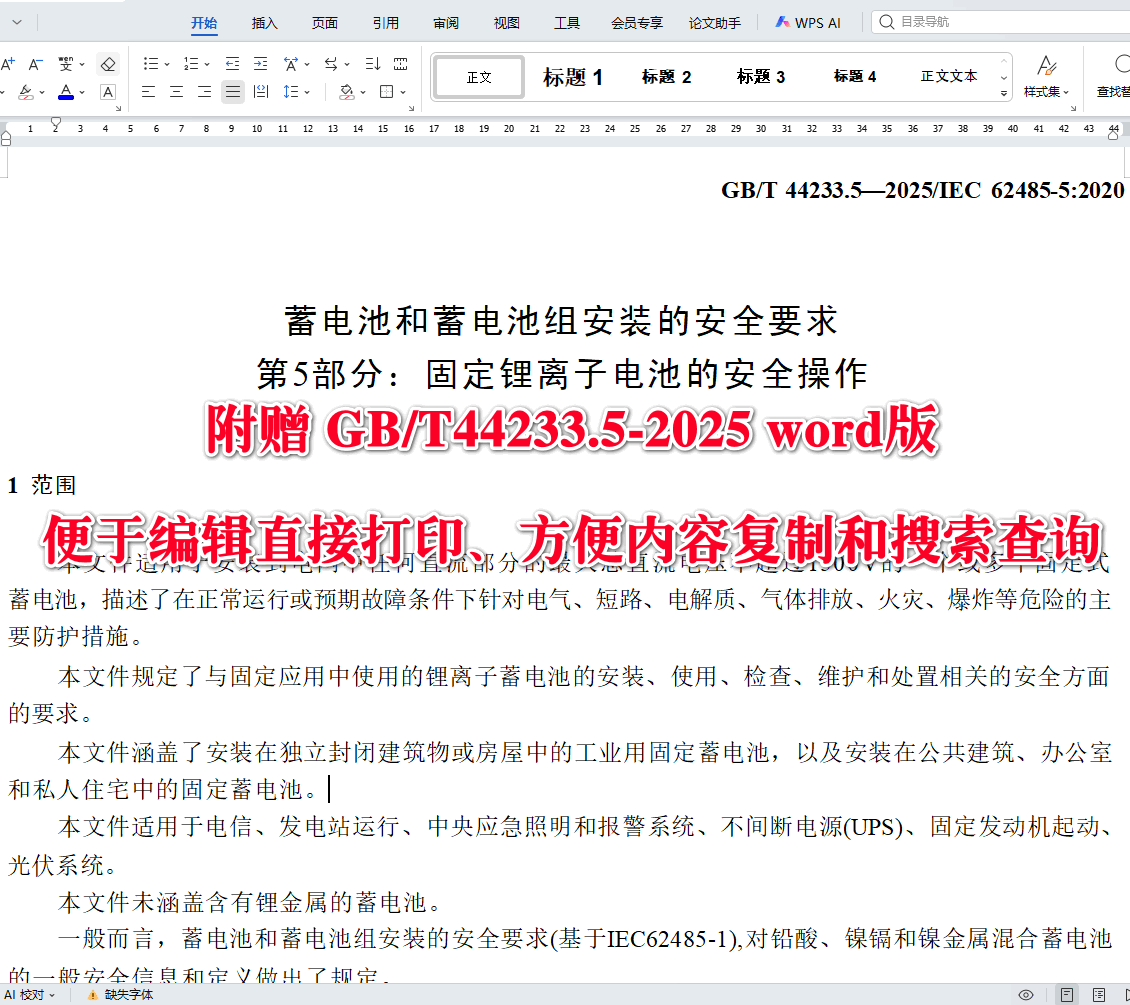The width and height of the screenshot is (1130, 1005).
Task: Switch to page layout view
Action: pyautogui.click(x=1067, y=995)
